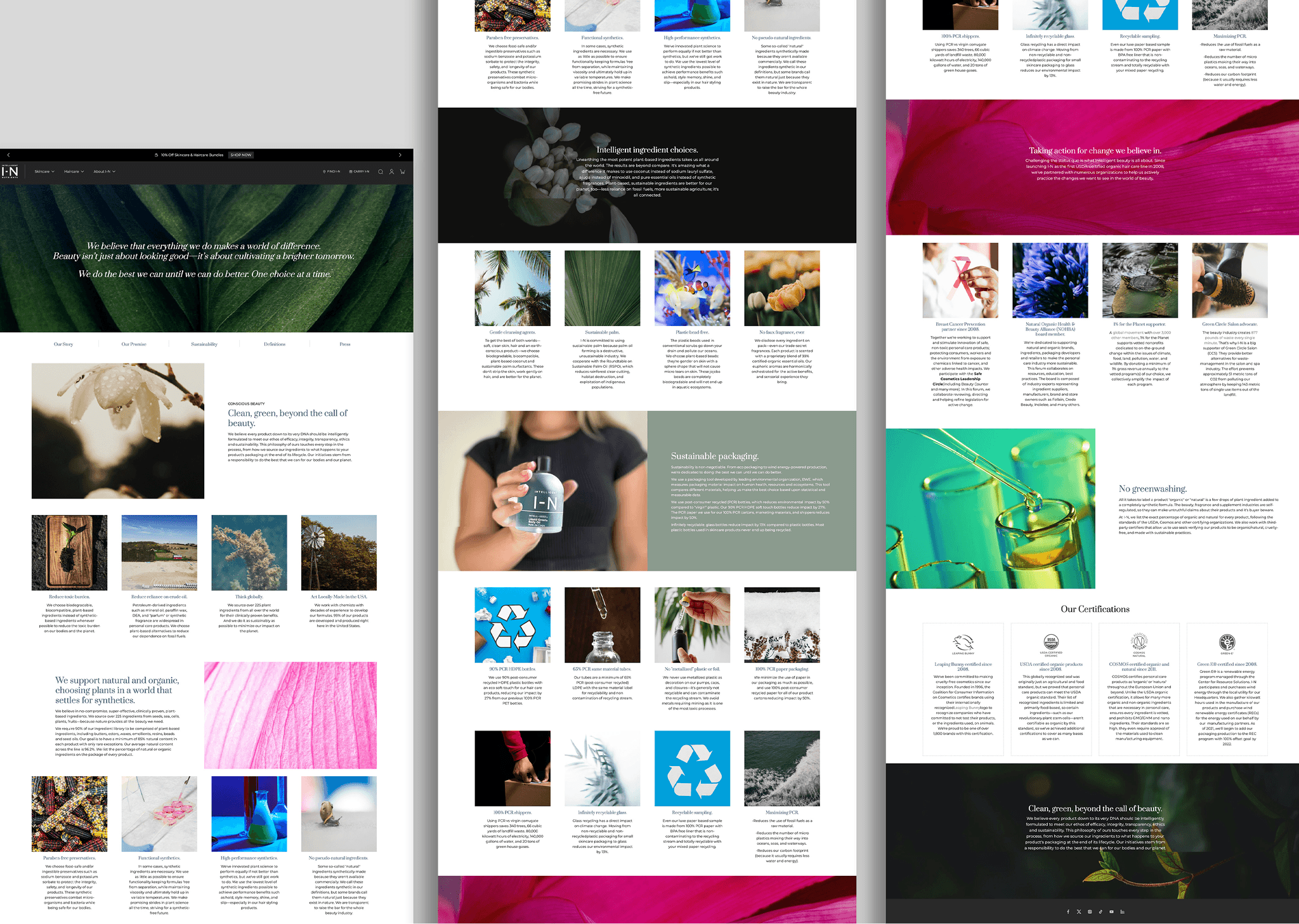Screen dimensions: 1299x924
Task: Click the 'Plastic bead free.' heading
Action: coord(692,332)
